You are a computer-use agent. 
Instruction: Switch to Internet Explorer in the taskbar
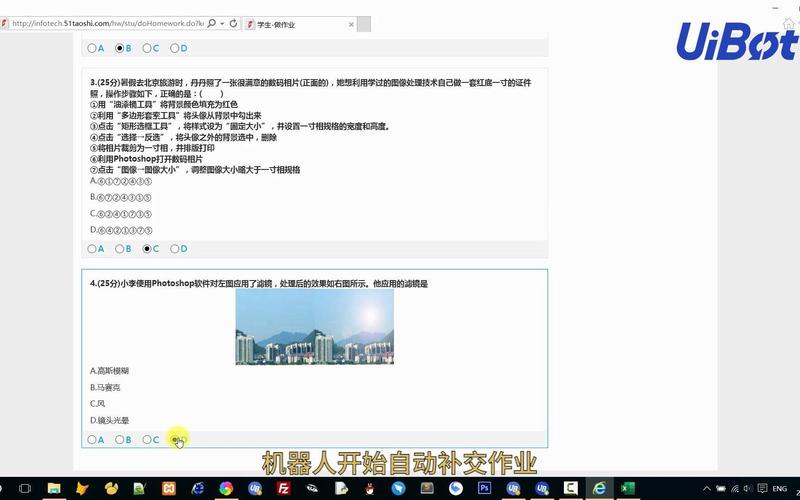[x=600, y=488]
